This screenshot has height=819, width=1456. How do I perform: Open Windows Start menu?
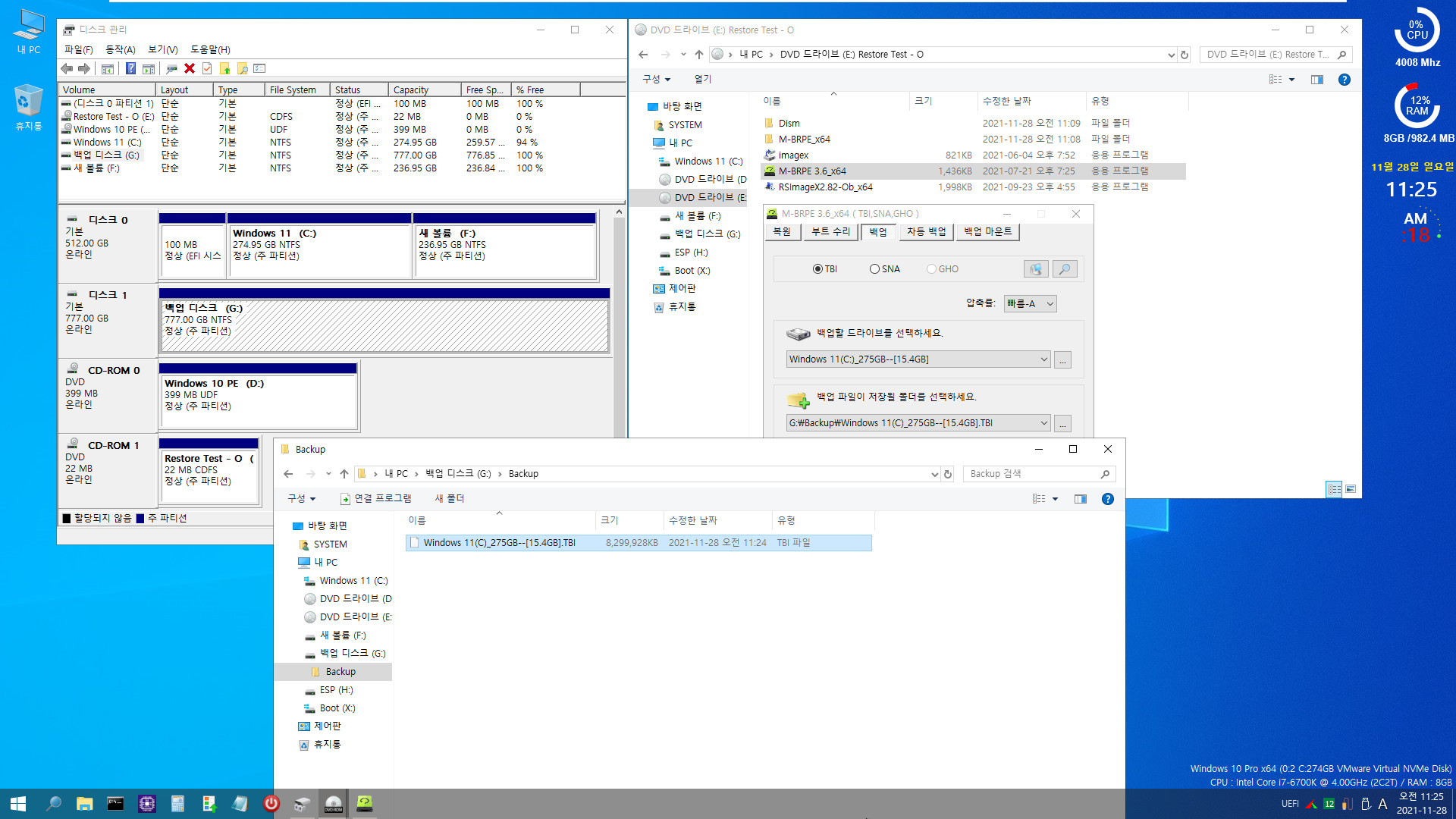point(18,804)
